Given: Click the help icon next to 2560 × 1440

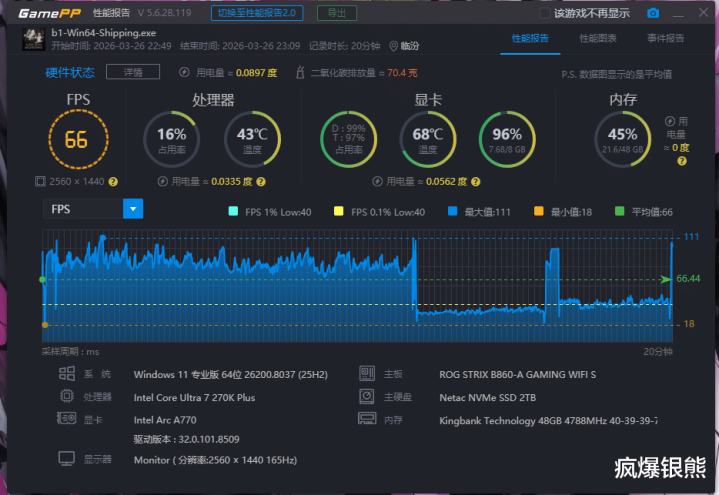Looking at the screenshot, I should 113,182.
